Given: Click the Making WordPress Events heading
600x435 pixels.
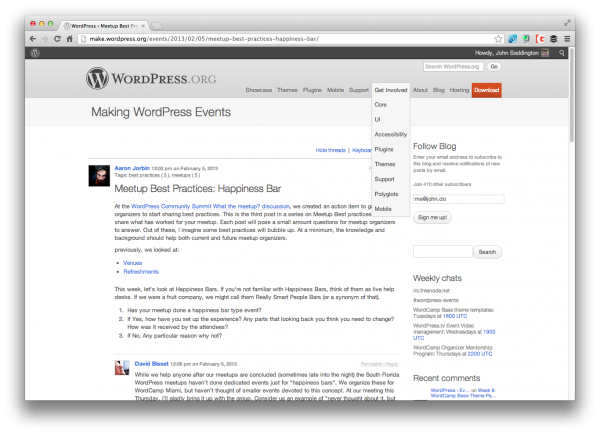Looking at the screenshot, I should point(161,112).
